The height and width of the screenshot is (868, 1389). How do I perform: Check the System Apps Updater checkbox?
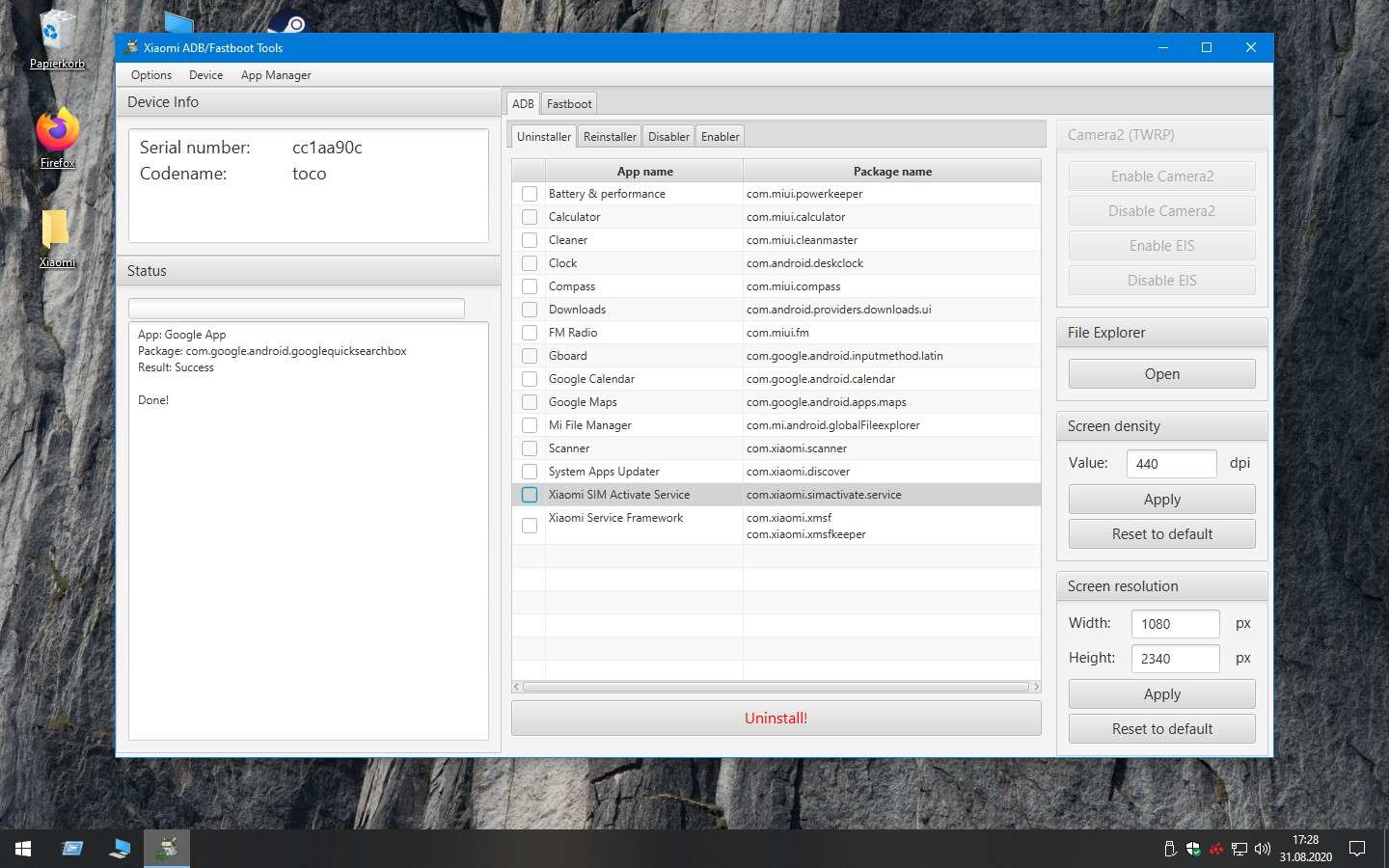pyautogui.click(x=530, y=472)
